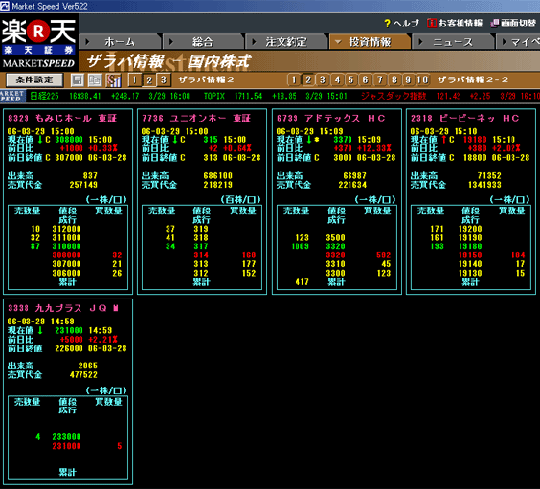Click stock header 8338 九九プラス
Viewport: 540px width, 489px height.
point(63,308)
